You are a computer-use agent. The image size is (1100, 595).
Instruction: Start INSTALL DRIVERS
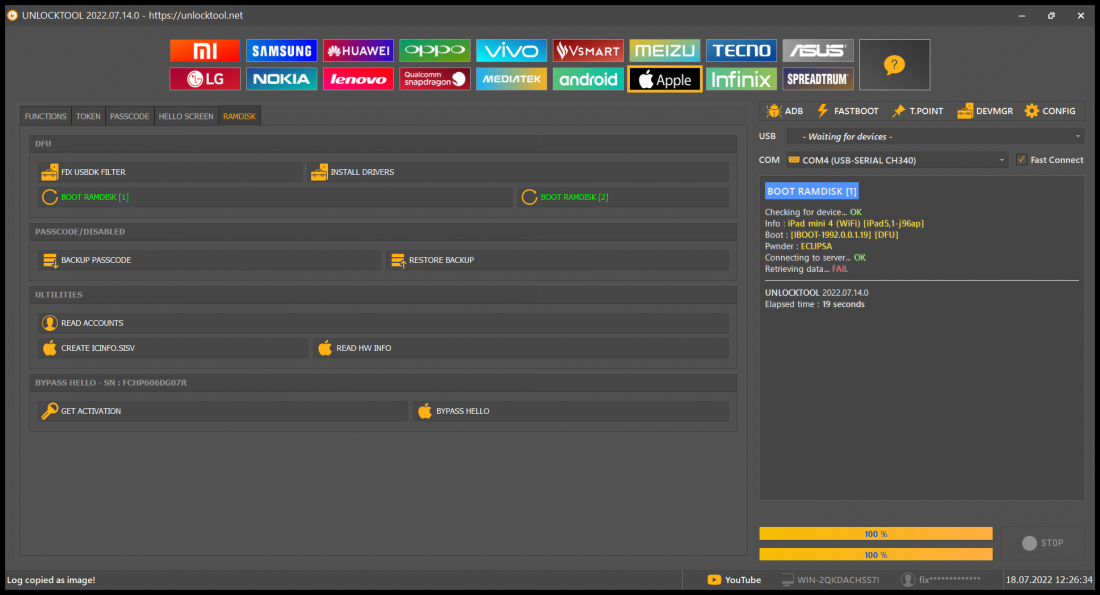(x=518, y=172)
